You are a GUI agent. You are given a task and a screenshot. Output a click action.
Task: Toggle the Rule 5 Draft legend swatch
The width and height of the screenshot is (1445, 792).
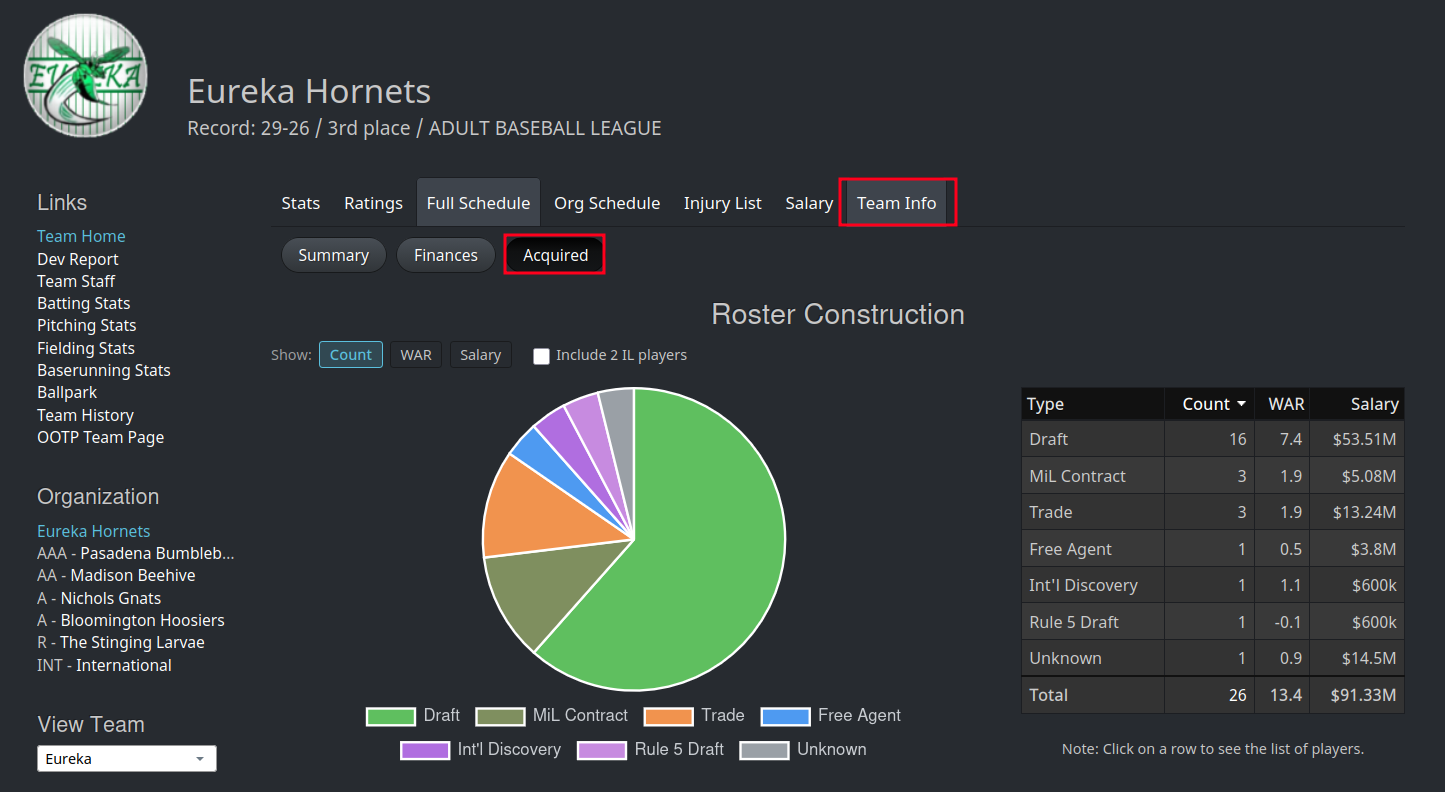coord(602,750)
